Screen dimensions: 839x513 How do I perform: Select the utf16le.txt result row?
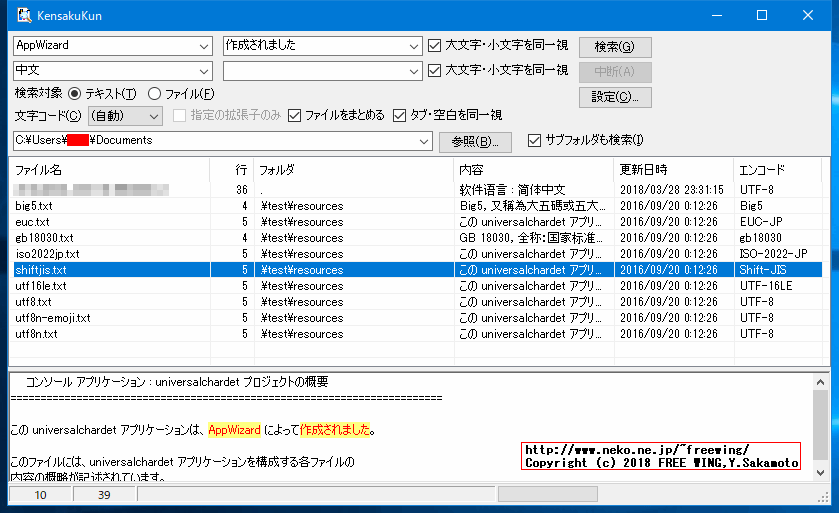point(417,286)
